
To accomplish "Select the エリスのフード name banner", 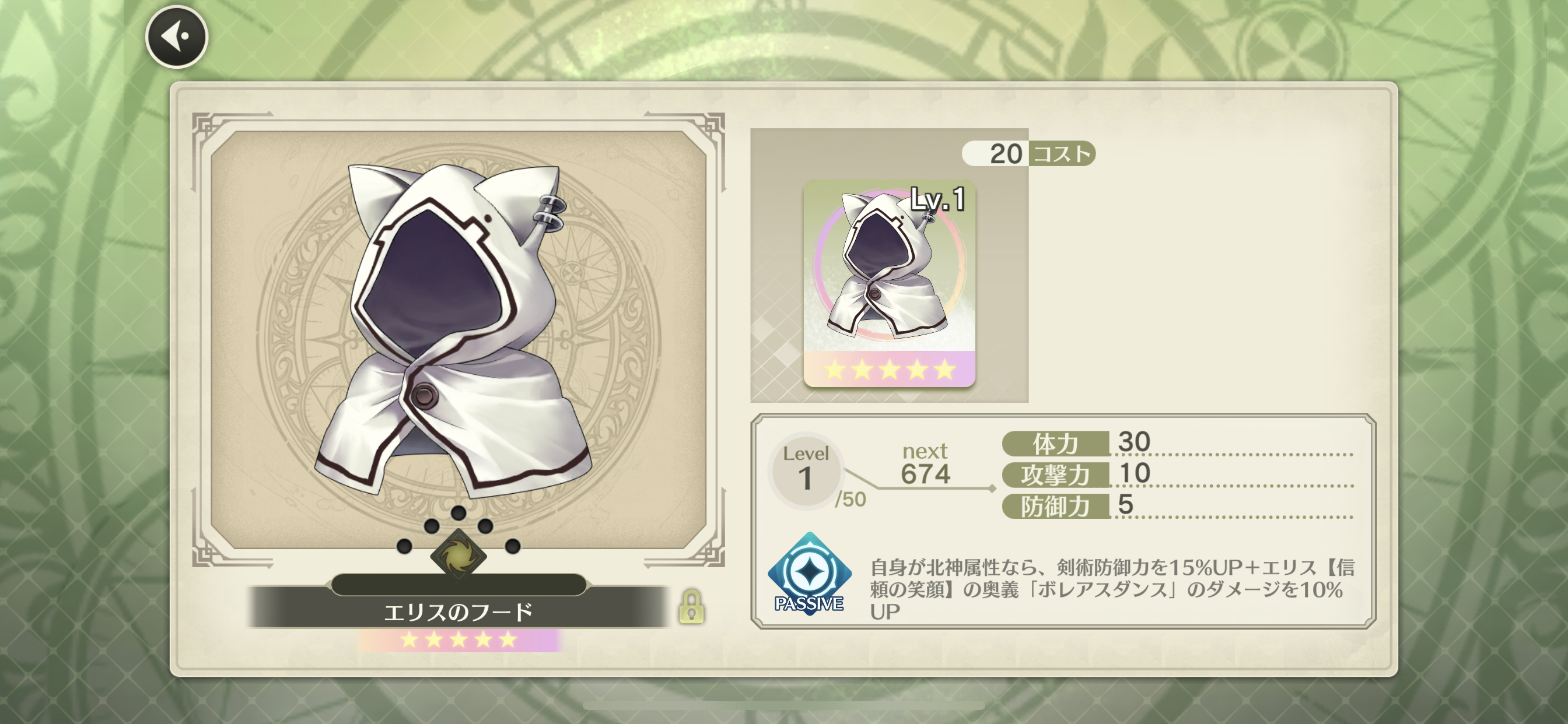I will tap(459, 612).
